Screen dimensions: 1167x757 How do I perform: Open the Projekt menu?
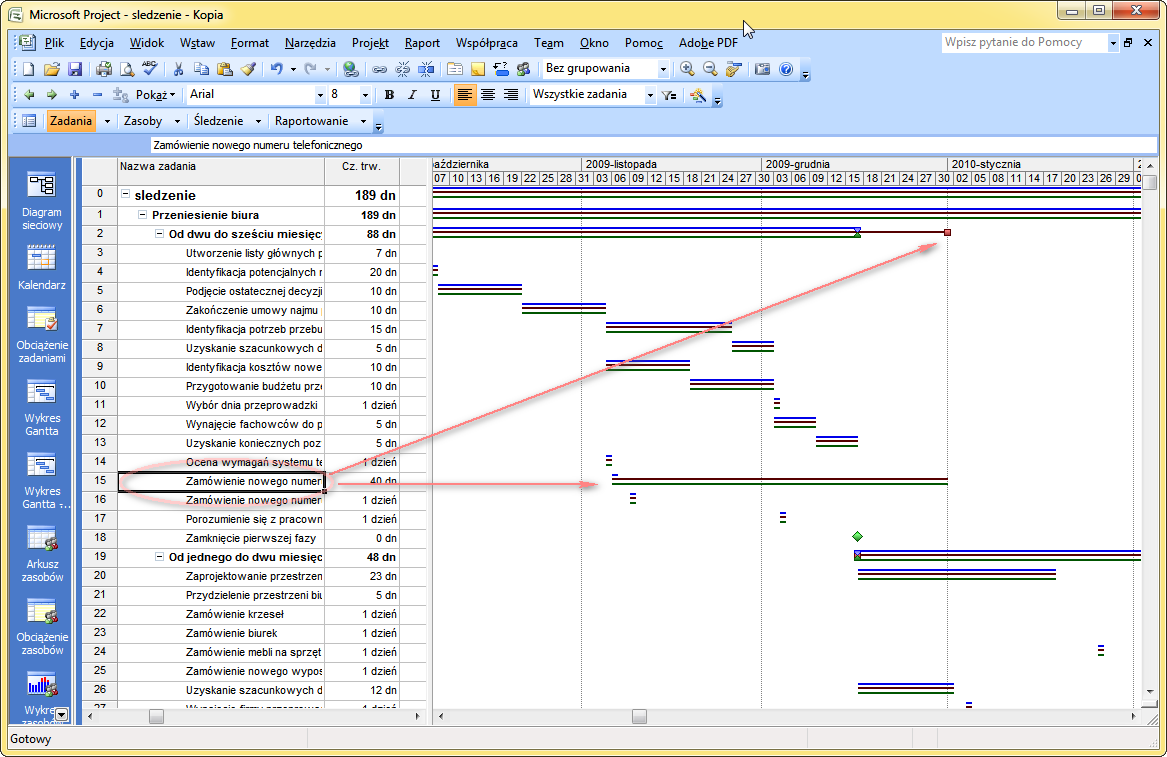[370, 43]
